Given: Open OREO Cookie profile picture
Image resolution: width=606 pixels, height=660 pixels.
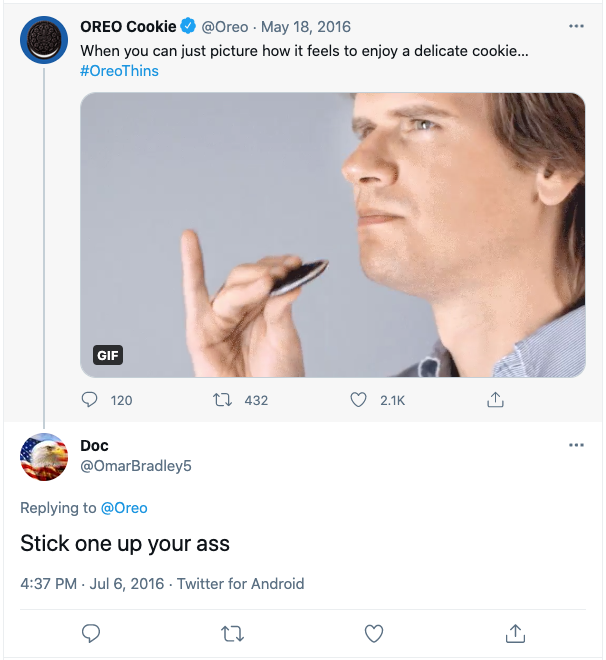Looking at the screenshot, I should click(44, 40).
